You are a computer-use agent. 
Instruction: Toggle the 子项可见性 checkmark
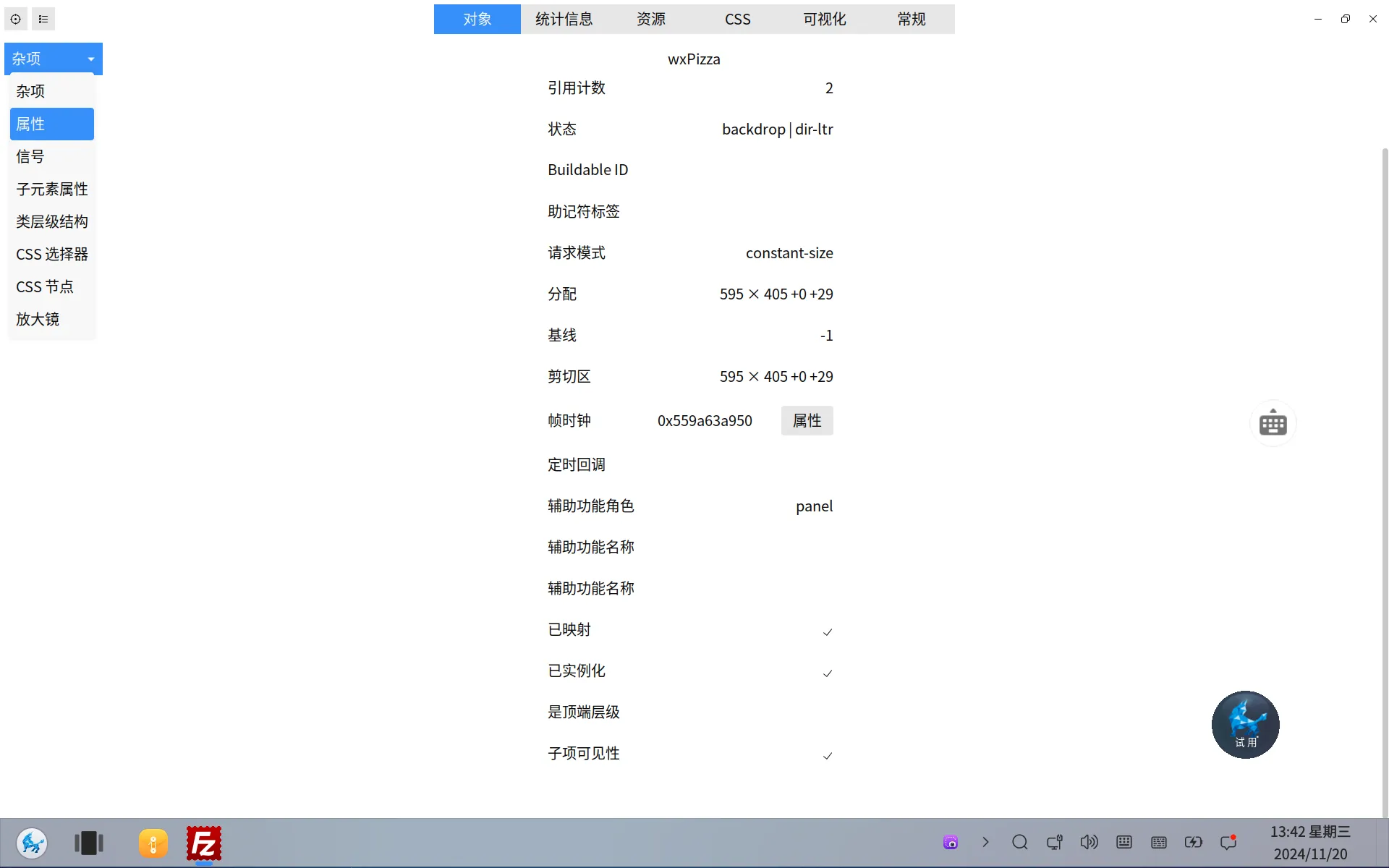(x=828, y=756)
